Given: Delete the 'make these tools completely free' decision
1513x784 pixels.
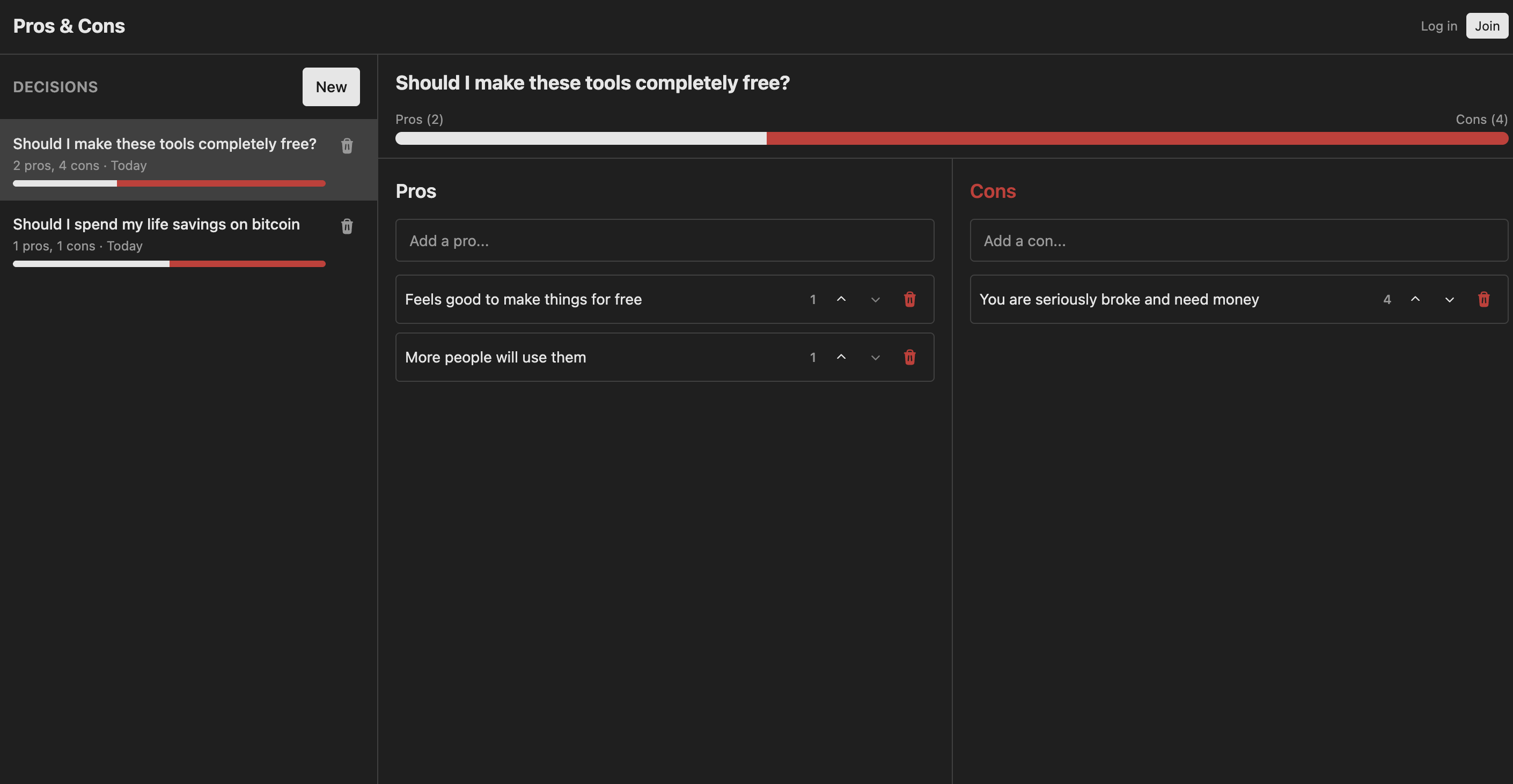Looking at the screenshot, I should point(347,146).
